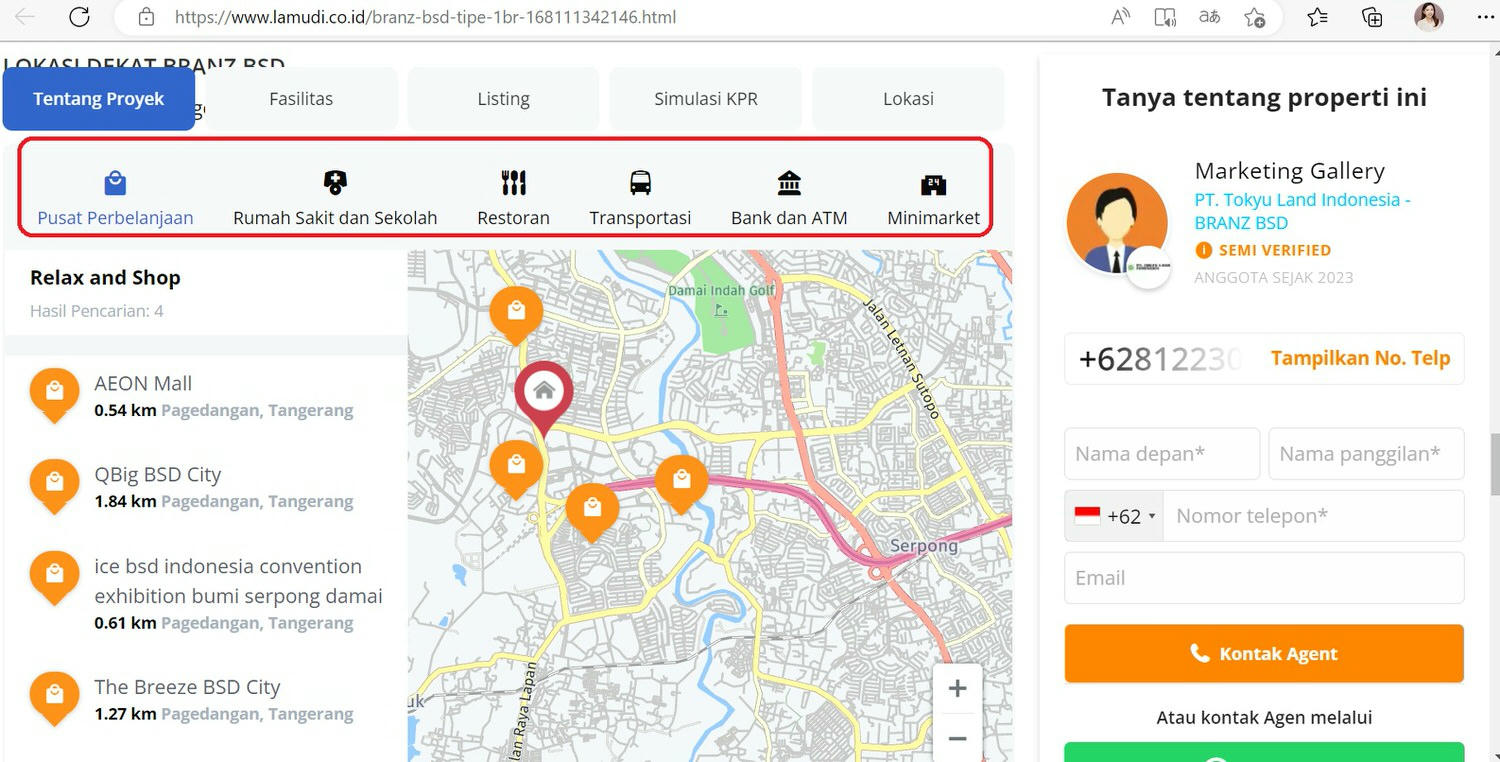Screen dimensions: 1500x762
Task: Zoom in the map with plus button
Action: pos(957,689)
